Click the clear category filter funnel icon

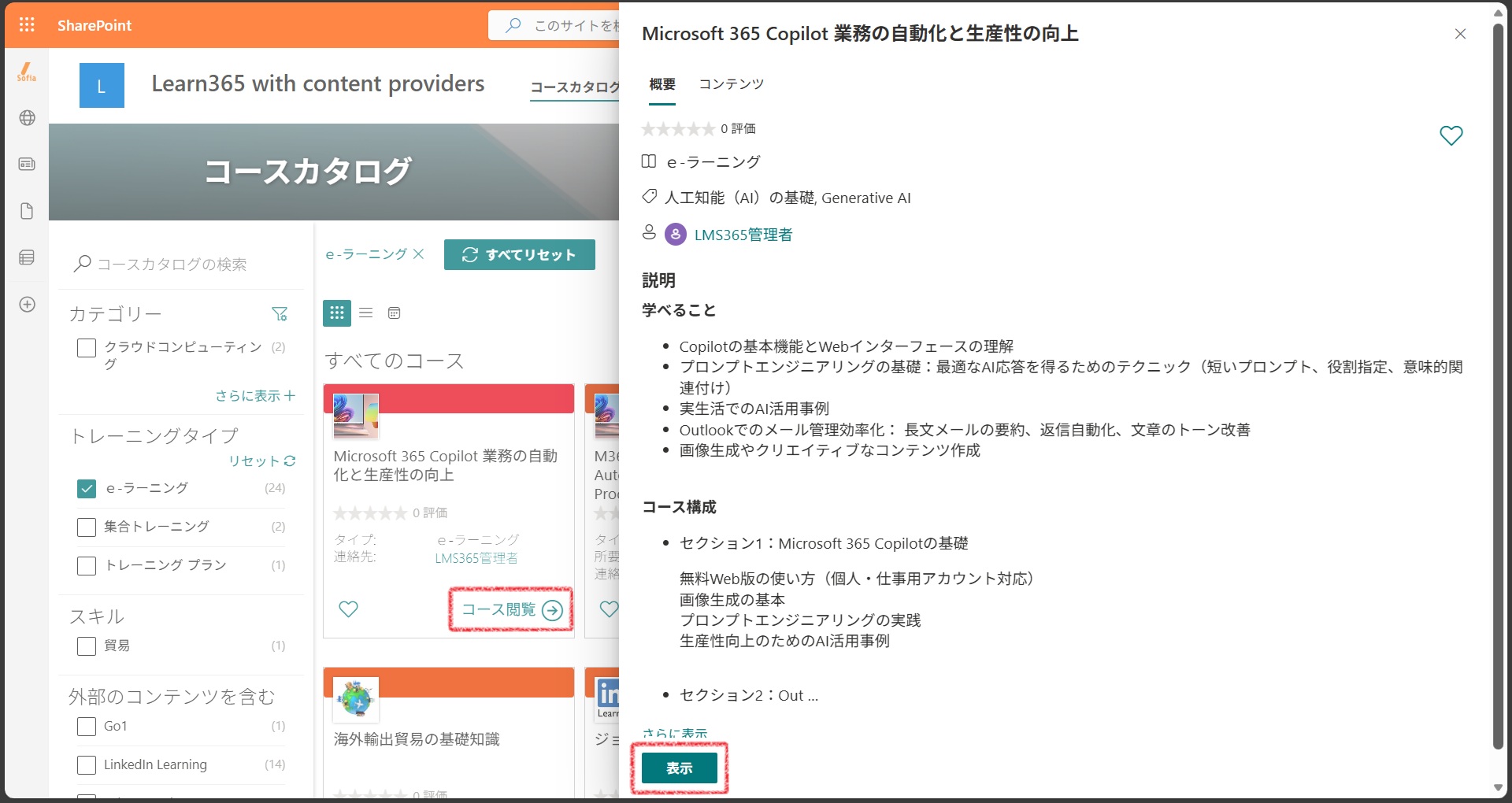click(x=280, y=314)
